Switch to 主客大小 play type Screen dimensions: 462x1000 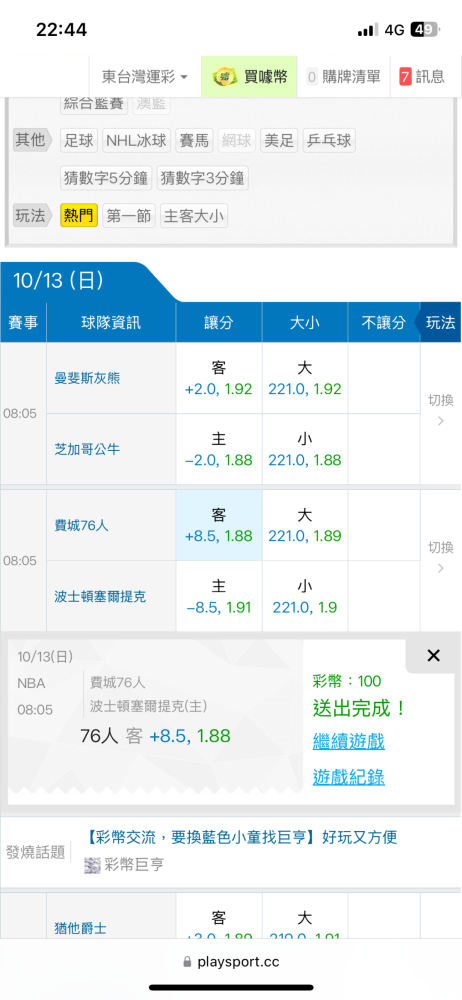pyautogui.click(x=193, y=216)
